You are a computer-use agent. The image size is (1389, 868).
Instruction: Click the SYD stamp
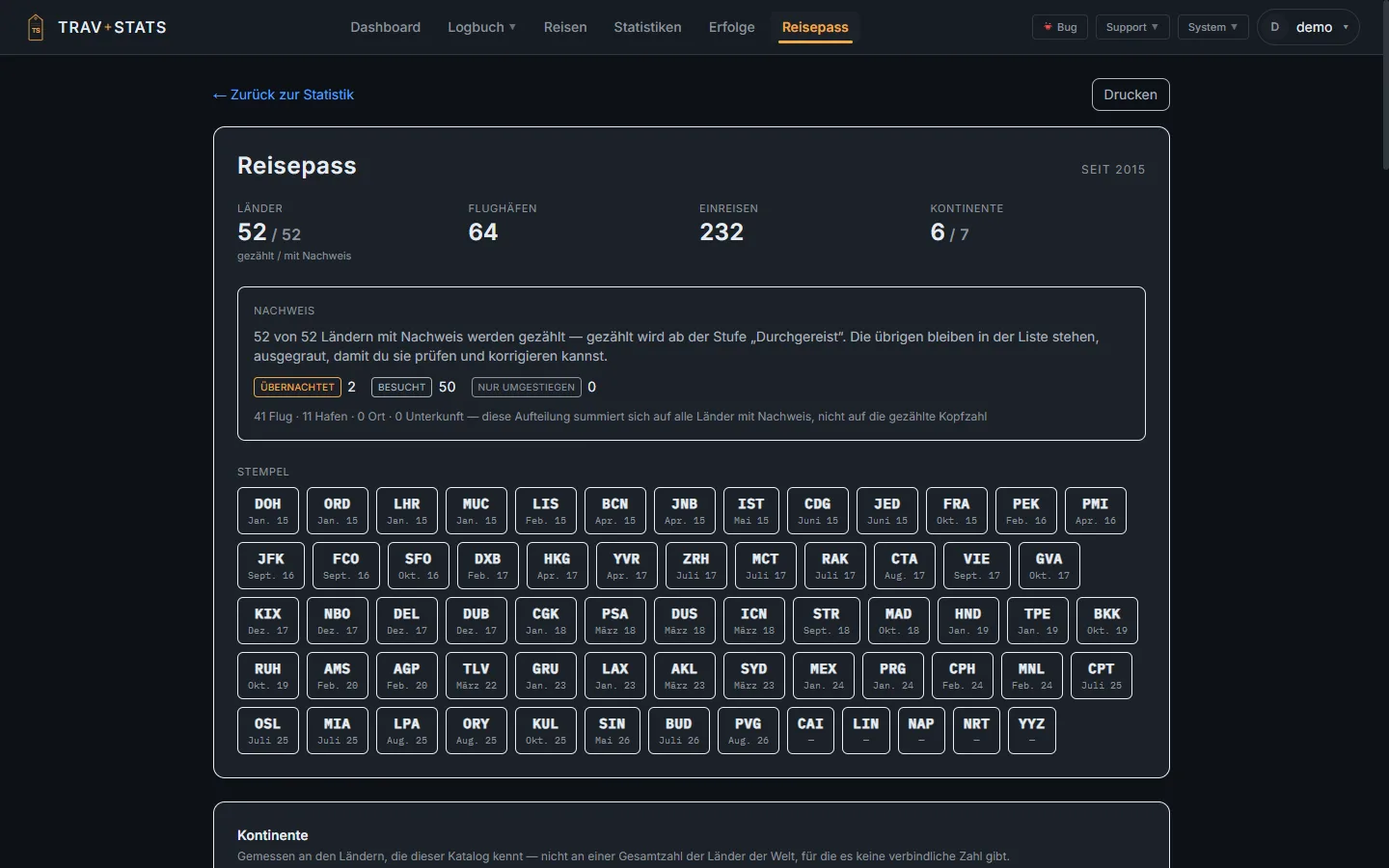coord(754,675)
